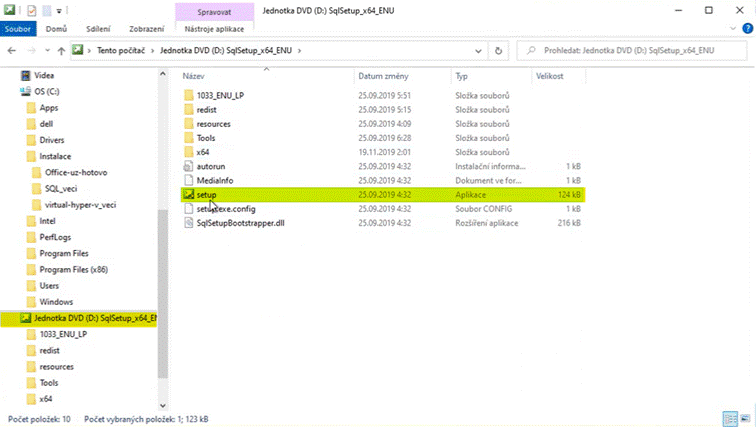Screen dimensions: 756x427
Task: Open the Instalace folder in the tree
Action: (x=55, y=157)
